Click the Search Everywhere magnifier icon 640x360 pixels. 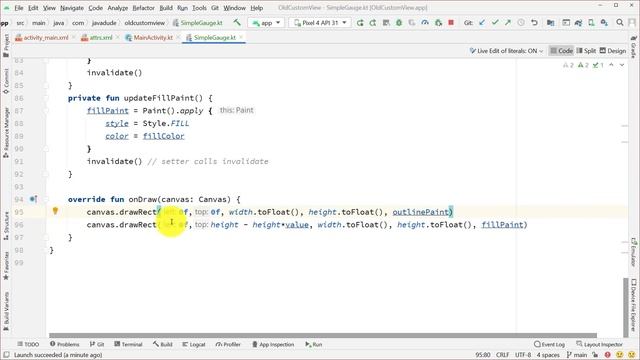tap(620, 23)
